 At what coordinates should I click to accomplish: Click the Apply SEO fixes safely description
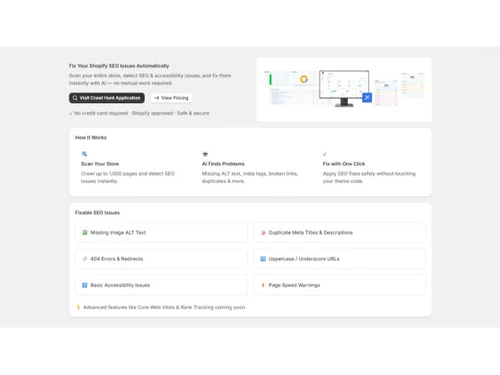(x=369, y=177)
